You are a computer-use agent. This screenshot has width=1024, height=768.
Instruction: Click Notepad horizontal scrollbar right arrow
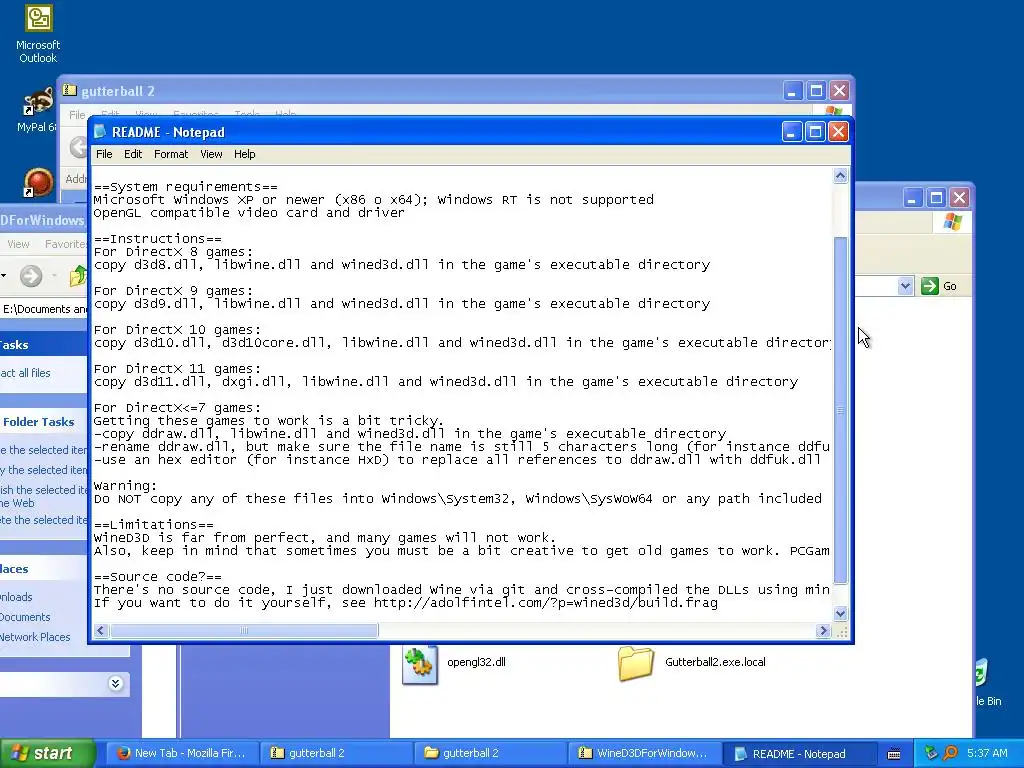[x=823, y=630]
